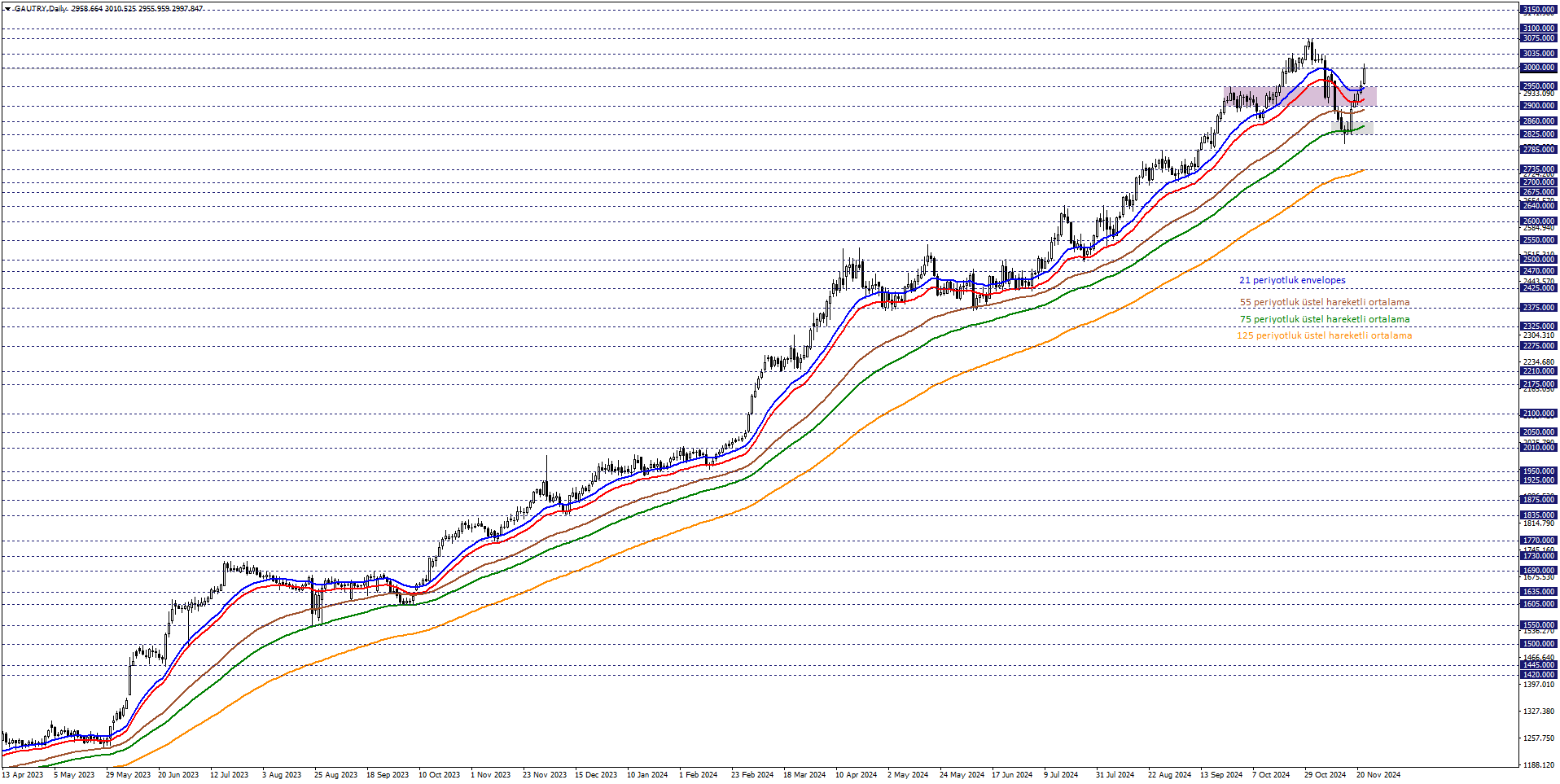1560x784 pixels.
Task: Click the 2425.000 price level label
Action: 1538,288
